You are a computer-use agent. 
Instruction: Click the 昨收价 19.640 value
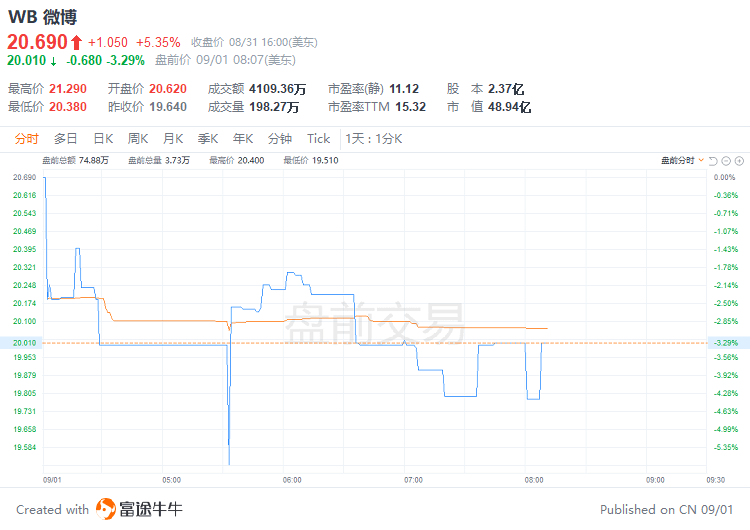click(167, 107)
